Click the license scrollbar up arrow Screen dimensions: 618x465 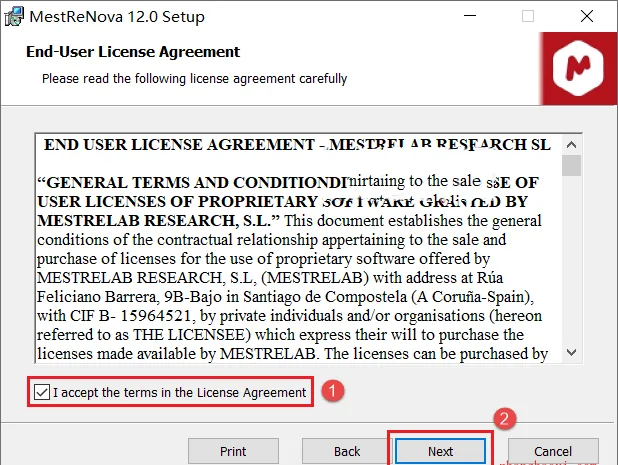pyautogui.click(x=571, y=145)
